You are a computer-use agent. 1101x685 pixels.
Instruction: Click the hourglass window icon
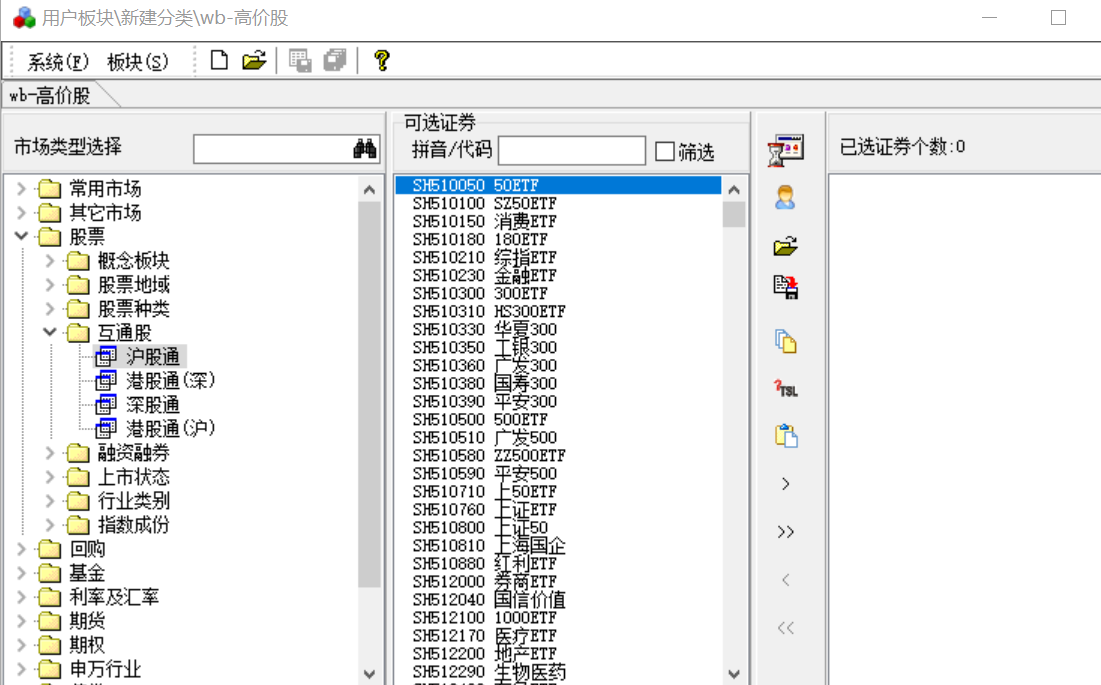(x=785, y=150)
